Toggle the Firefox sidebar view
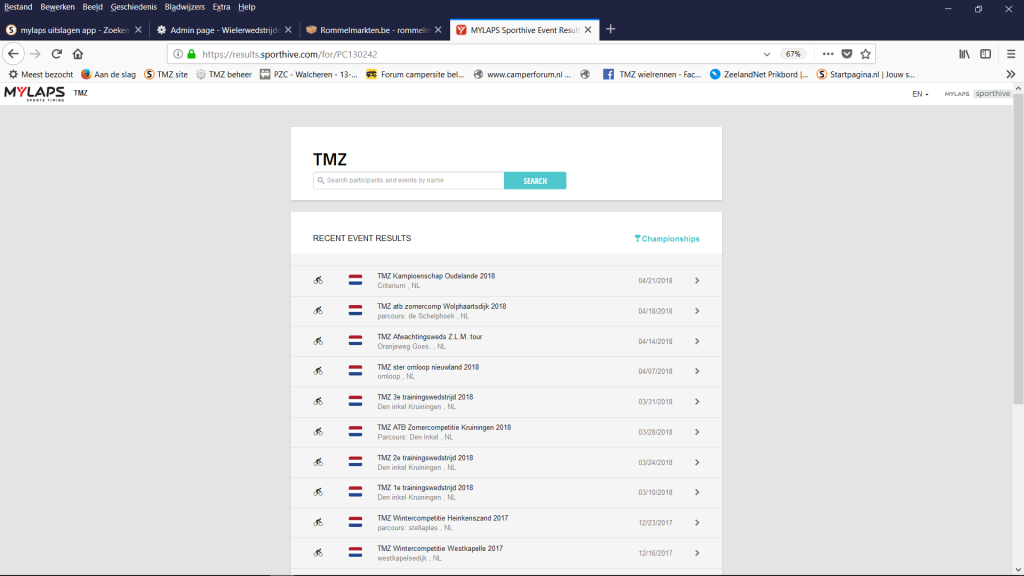The width and height of the screenshot is (1024, 576). coord(986,54)
